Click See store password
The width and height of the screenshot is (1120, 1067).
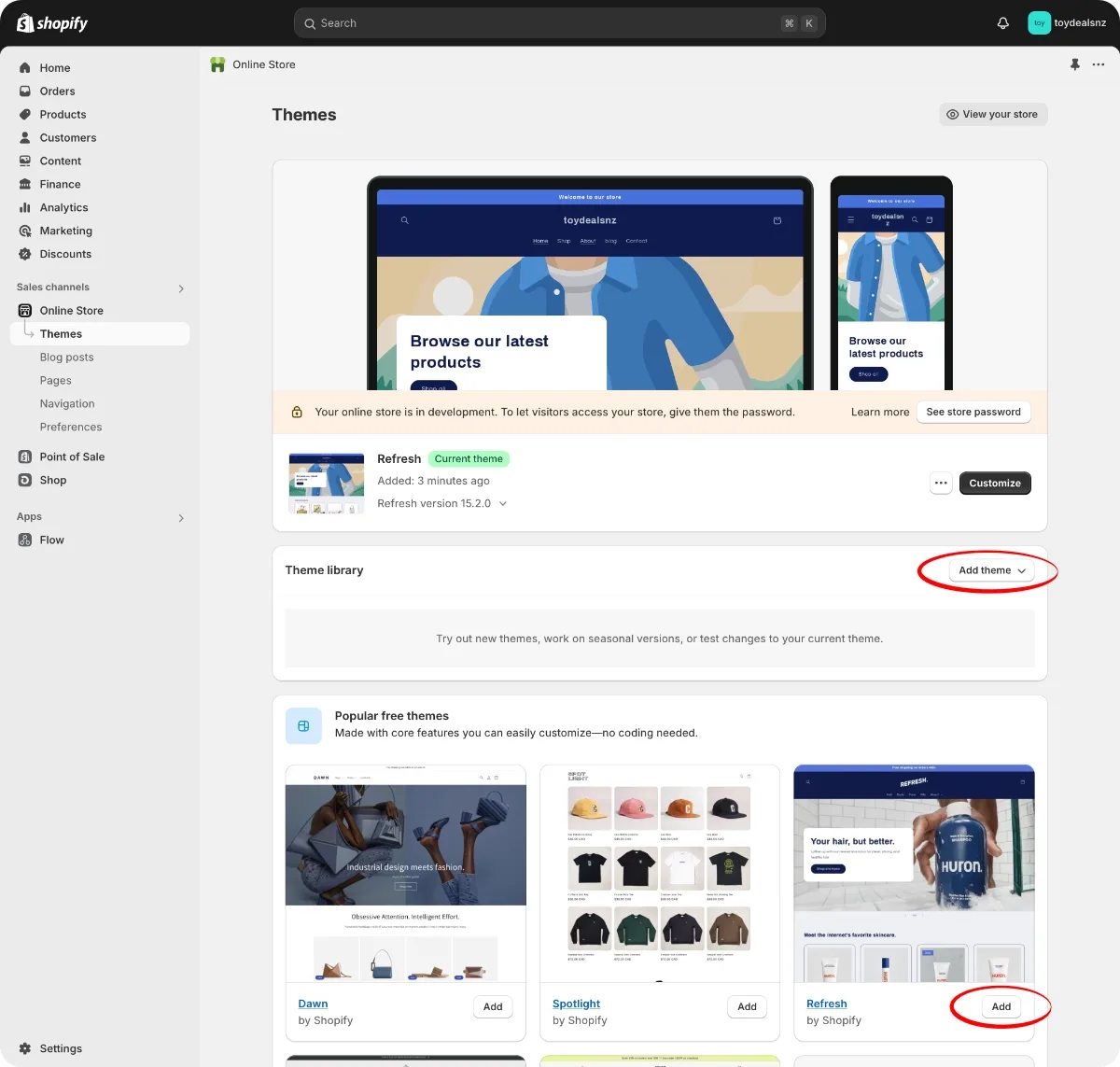[973, 413]
